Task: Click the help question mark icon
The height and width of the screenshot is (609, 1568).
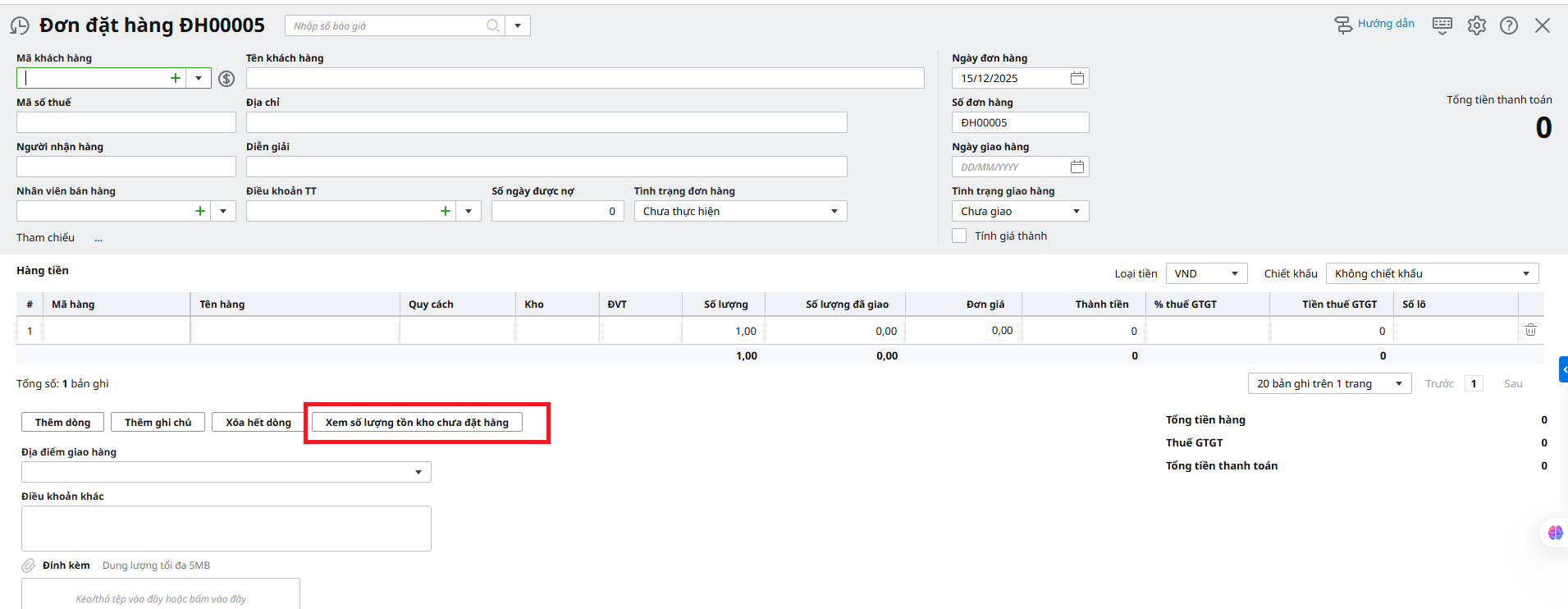Action: tap(1508, 25)
